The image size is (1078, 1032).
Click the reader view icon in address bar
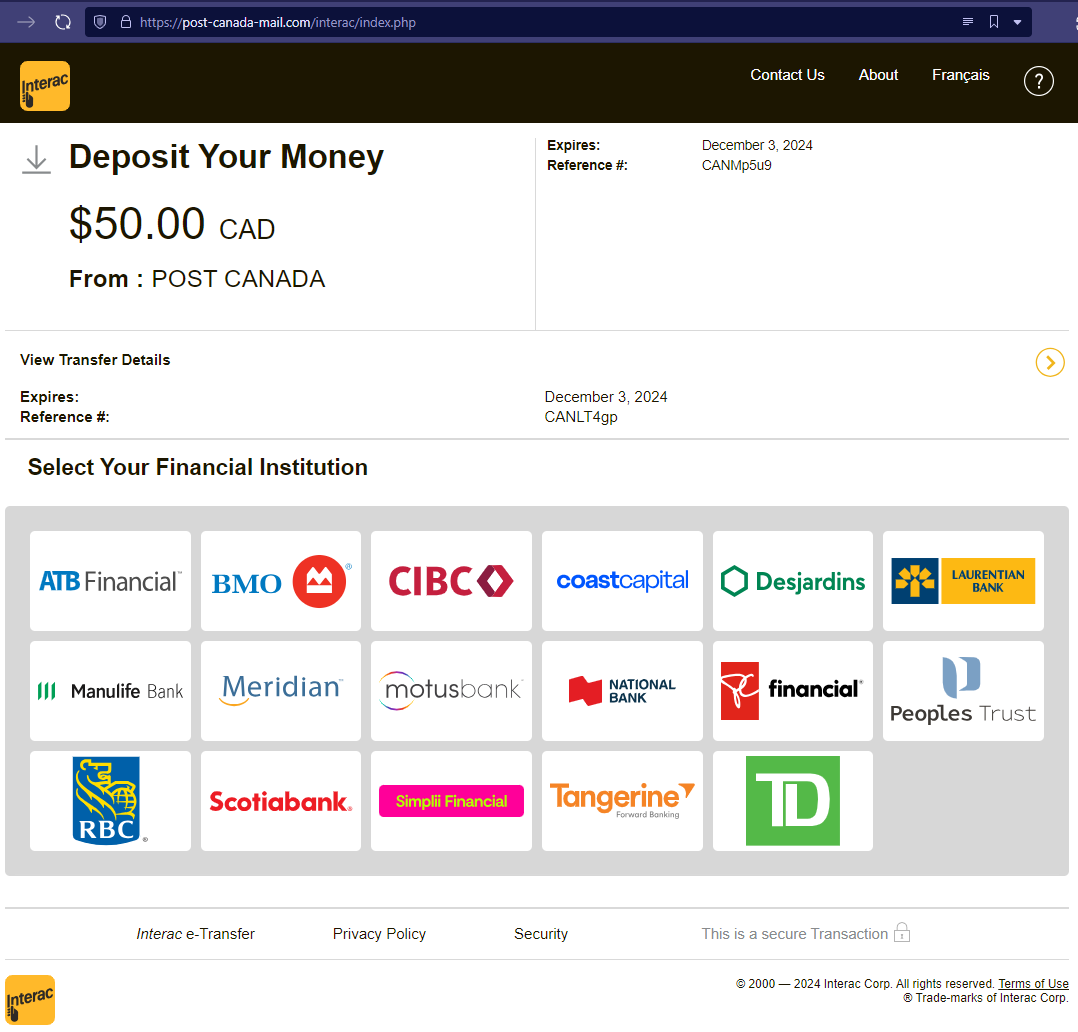click(967, 22)
